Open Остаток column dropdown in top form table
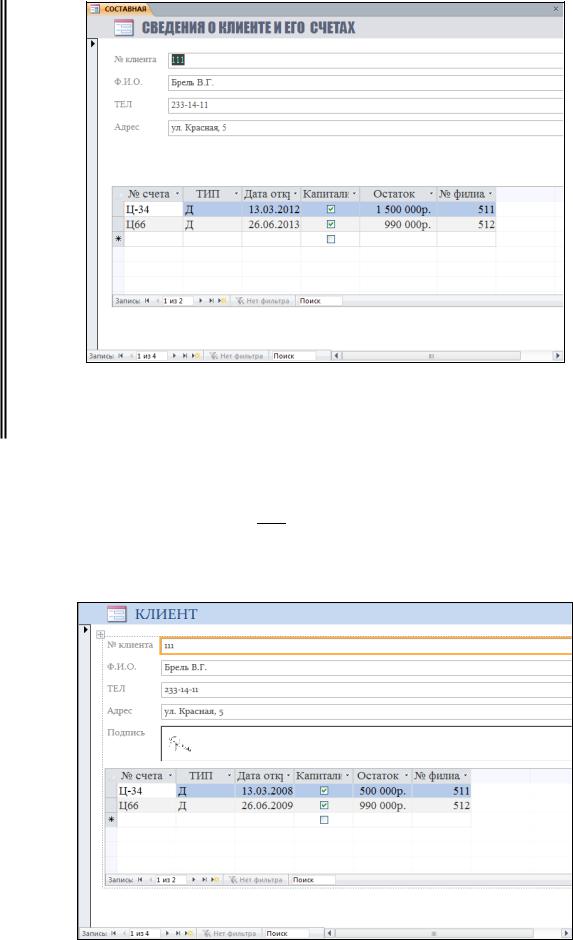573x940 pixels. 431,194
